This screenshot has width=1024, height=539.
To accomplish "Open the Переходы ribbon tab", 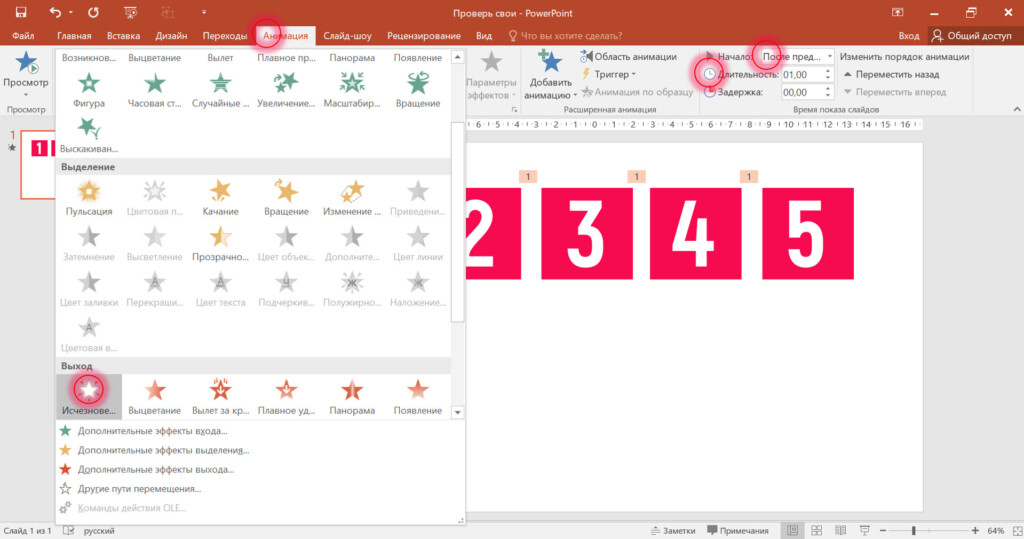I will click(x=225, y=36).
